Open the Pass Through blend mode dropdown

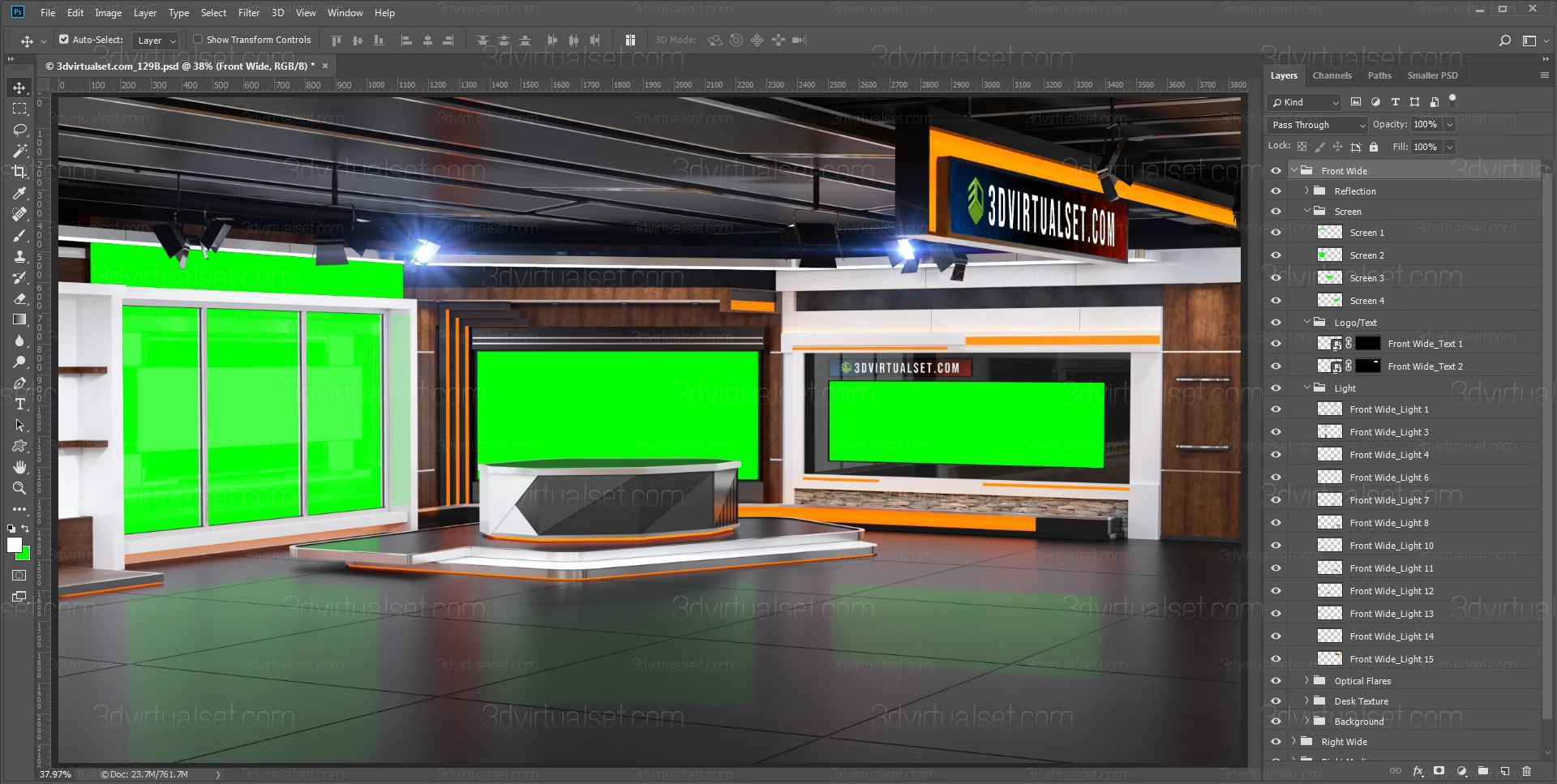tap(1318, 125)
